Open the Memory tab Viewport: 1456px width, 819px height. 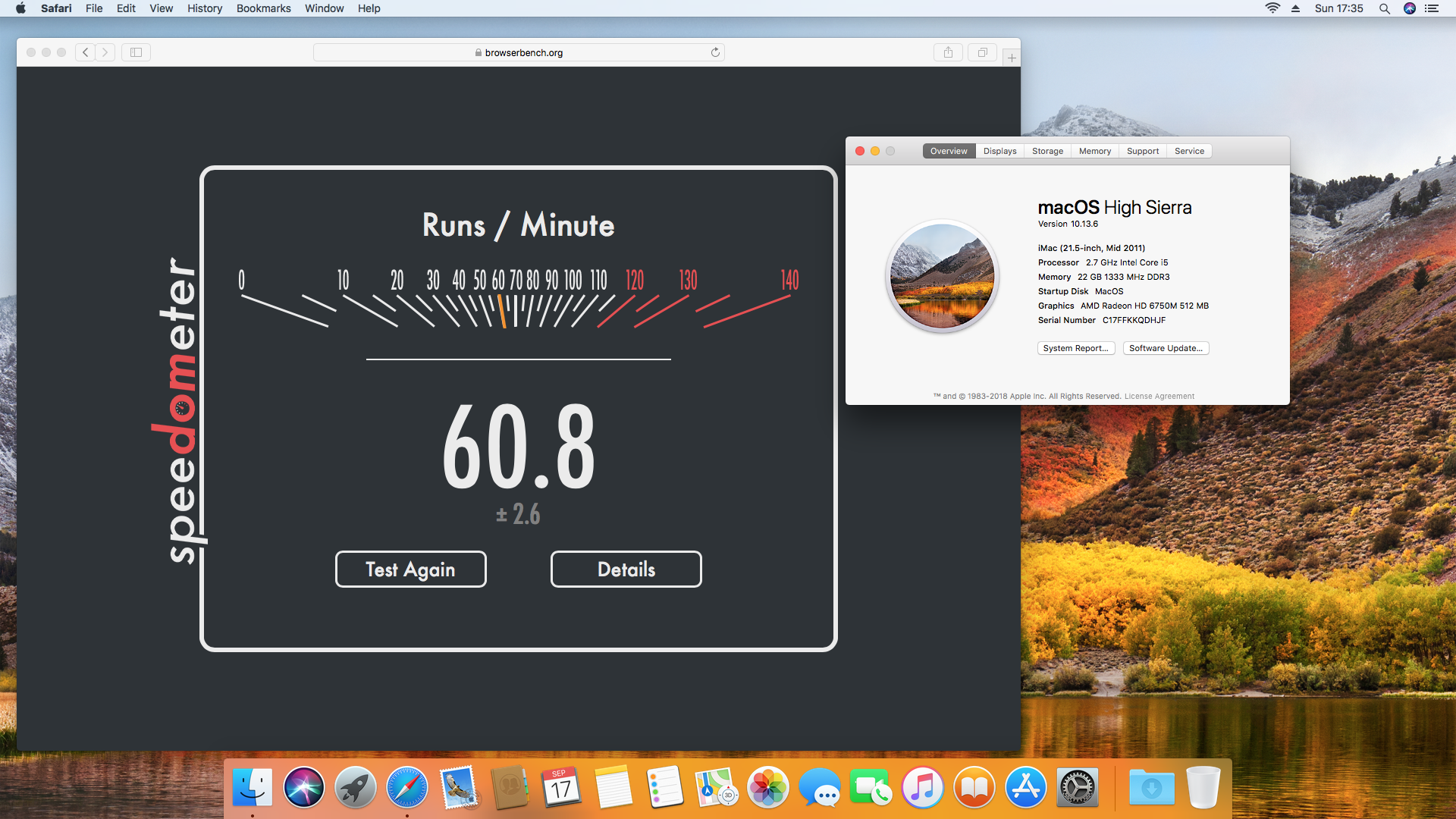(1094, 151)
